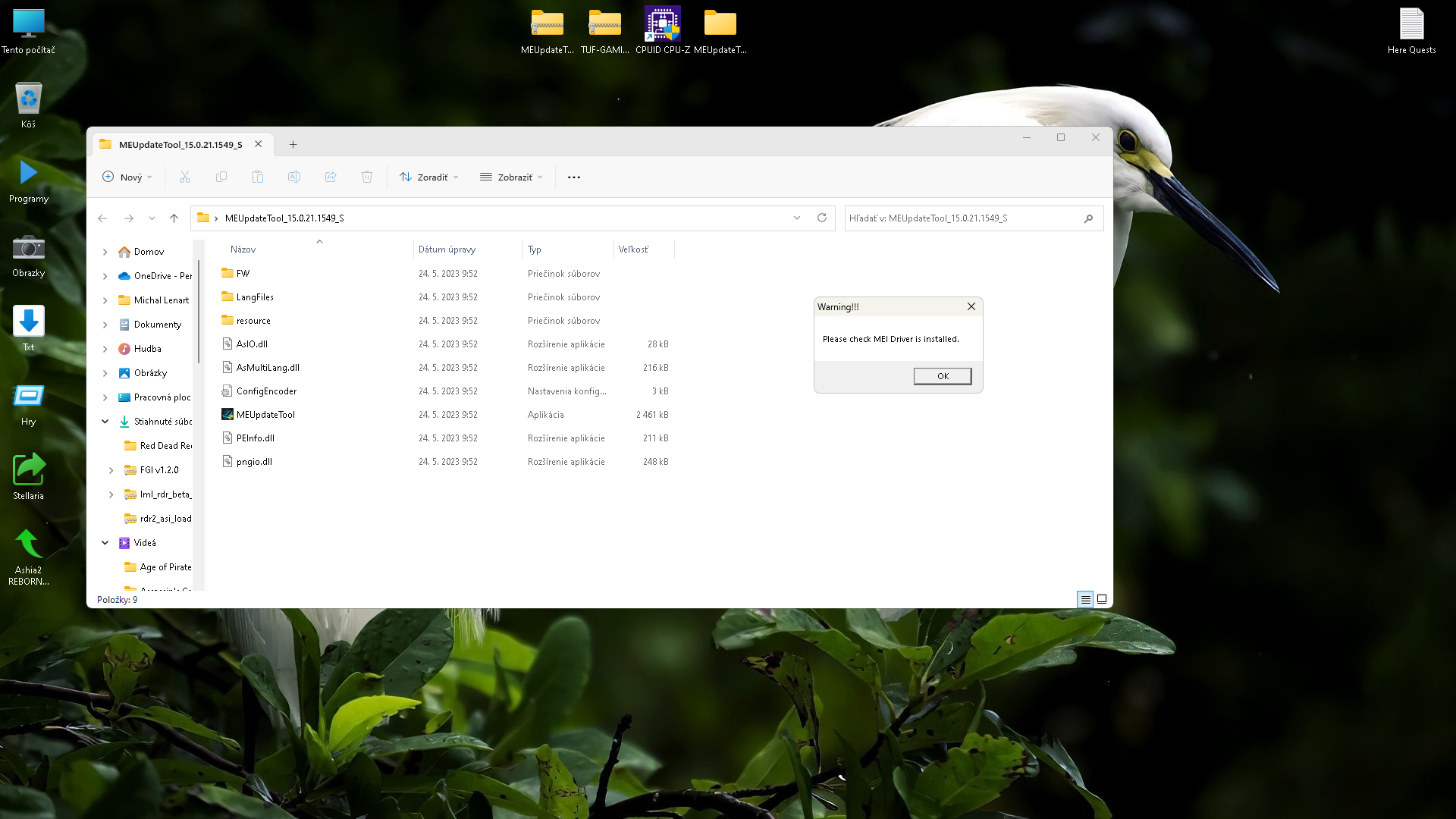The image size is (1456, 819).
Task: Open the Zobraziť view dropdown
Action: [x=512, y=177]
